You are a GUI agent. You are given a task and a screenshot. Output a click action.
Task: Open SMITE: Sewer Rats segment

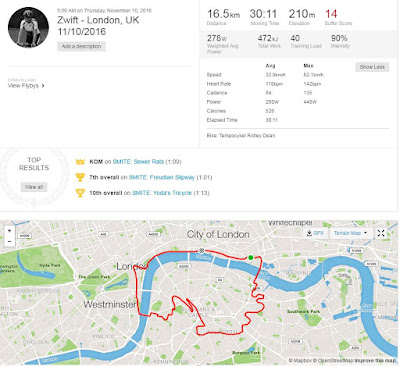[x=138, y=162]
